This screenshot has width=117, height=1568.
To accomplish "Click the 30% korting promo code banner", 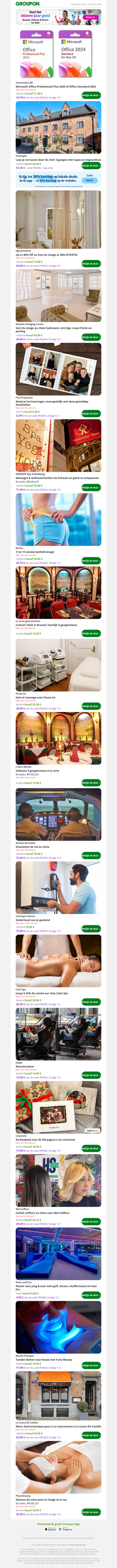I will pyautogui.click(x=58, y=179).
